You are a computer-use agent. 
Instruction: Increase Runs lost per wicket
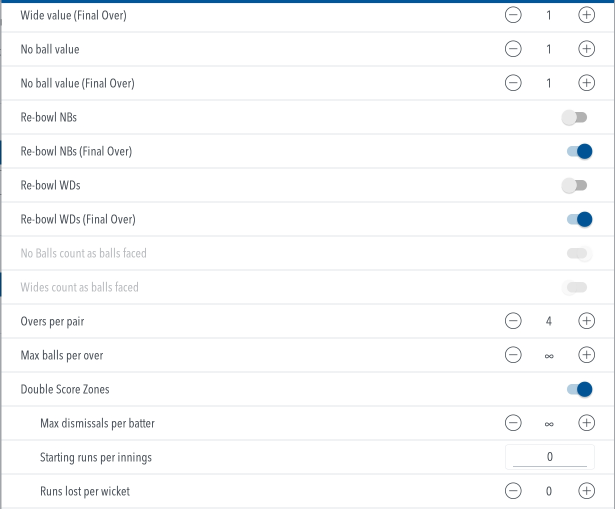(x=586, y=491)
